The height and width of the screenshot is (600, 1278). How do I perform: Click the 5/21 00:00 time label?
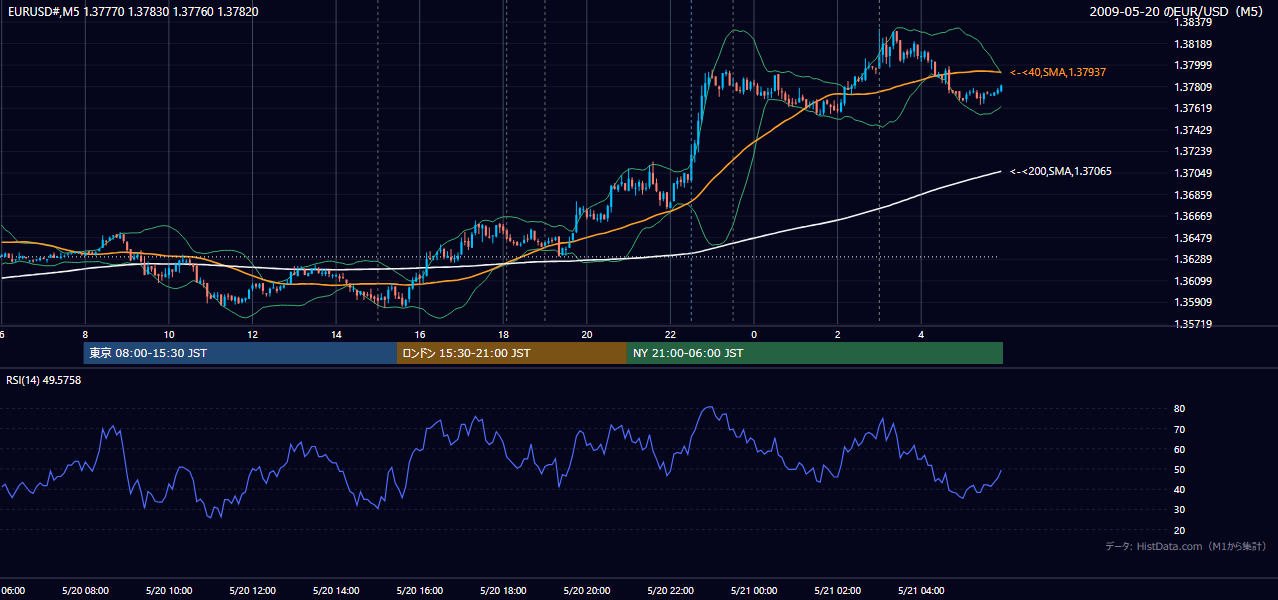coord(754,591)
